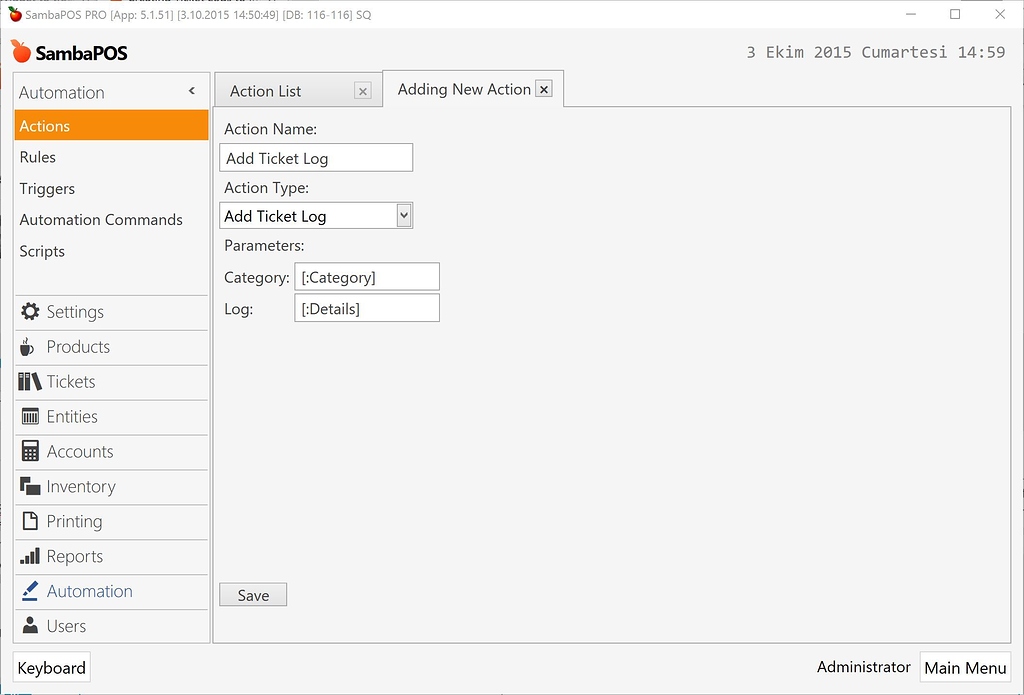Click inside the Action Name field

[315, 157]
